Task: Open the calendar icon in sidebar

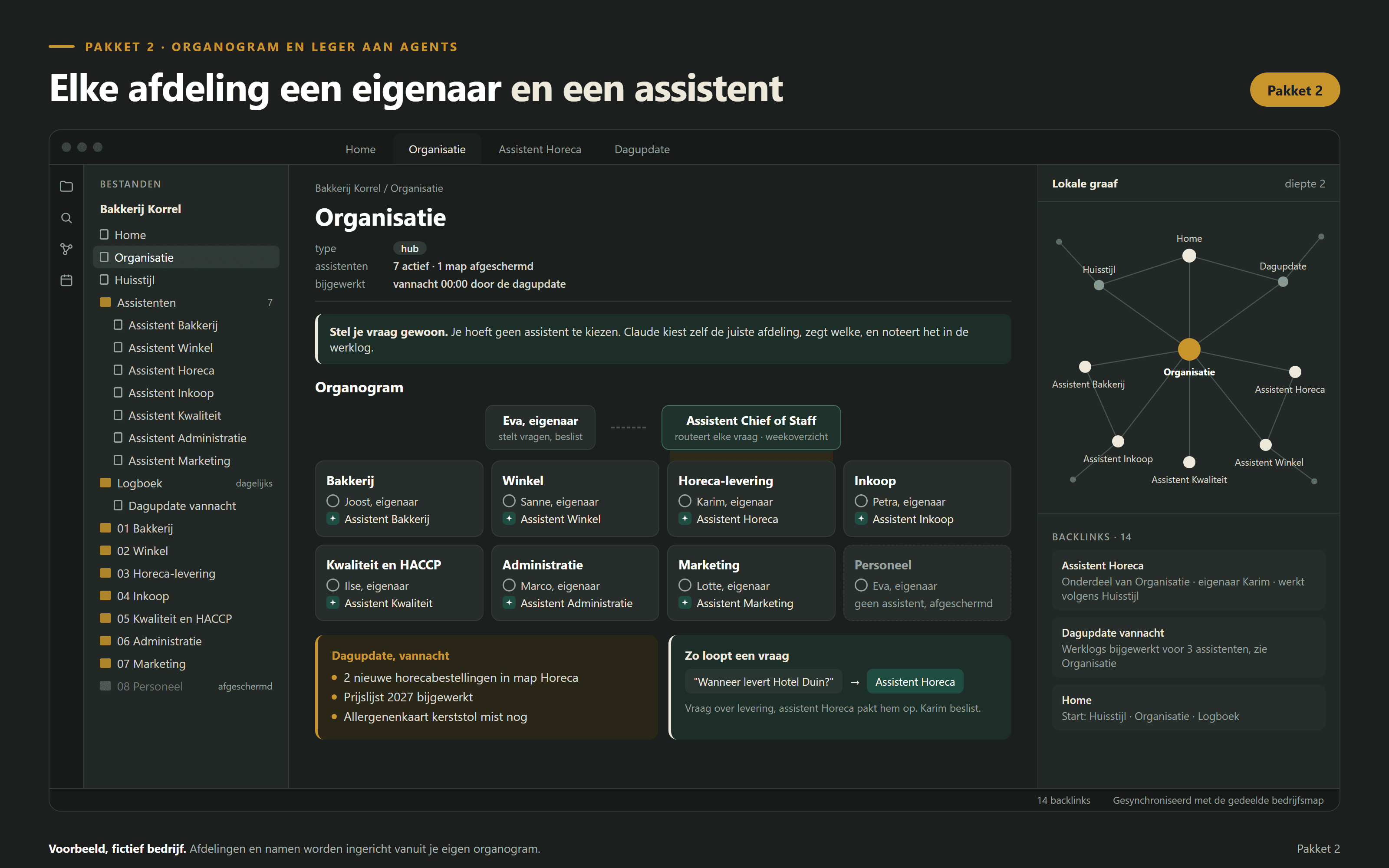Action: [66, 280]
